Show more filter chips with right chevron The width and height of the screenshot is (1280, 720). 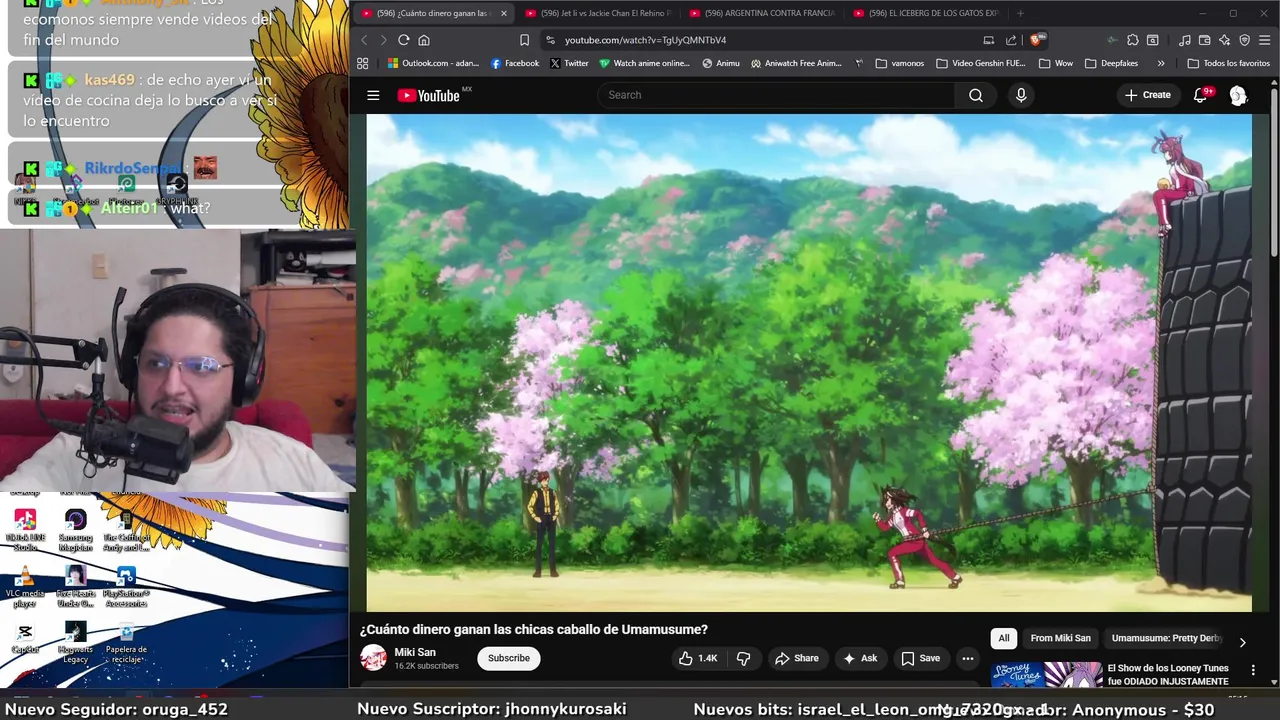click(x=1242, y=642)
